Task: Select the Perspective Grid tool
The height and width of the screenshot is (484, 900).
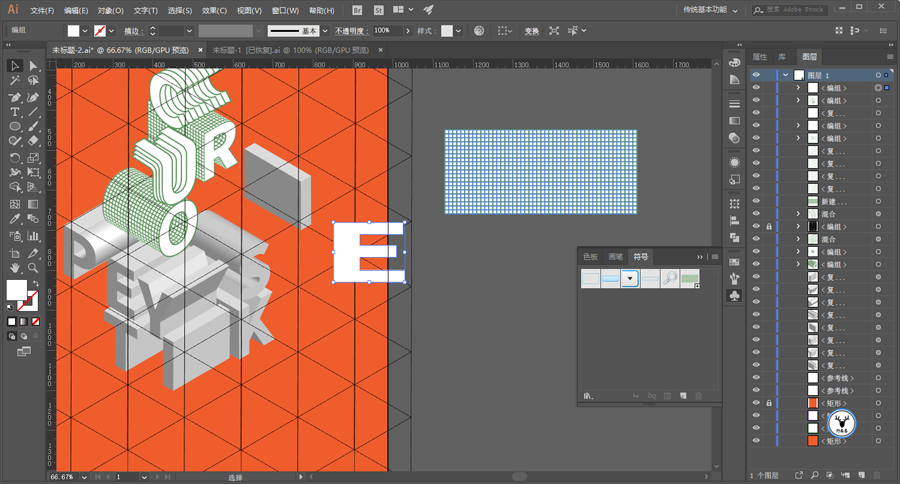Action: coord(33,187)
